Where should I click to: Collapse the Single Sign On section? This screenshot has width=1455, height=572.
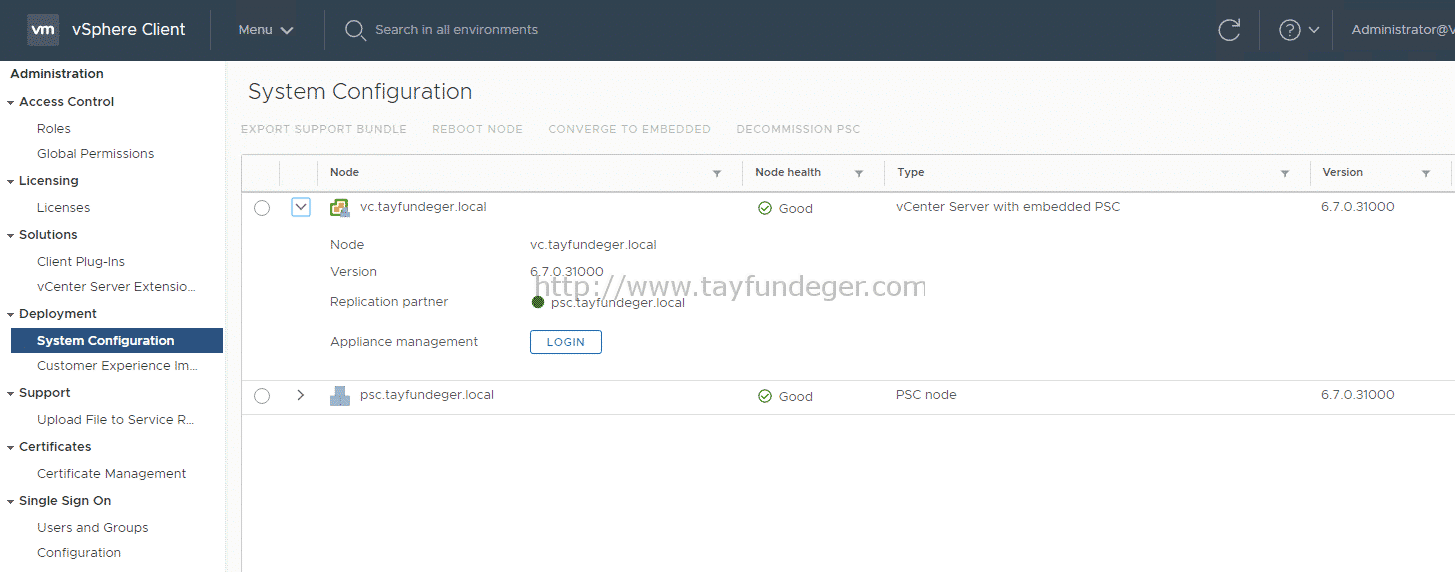pyautogui.click(x=10, y=501)
